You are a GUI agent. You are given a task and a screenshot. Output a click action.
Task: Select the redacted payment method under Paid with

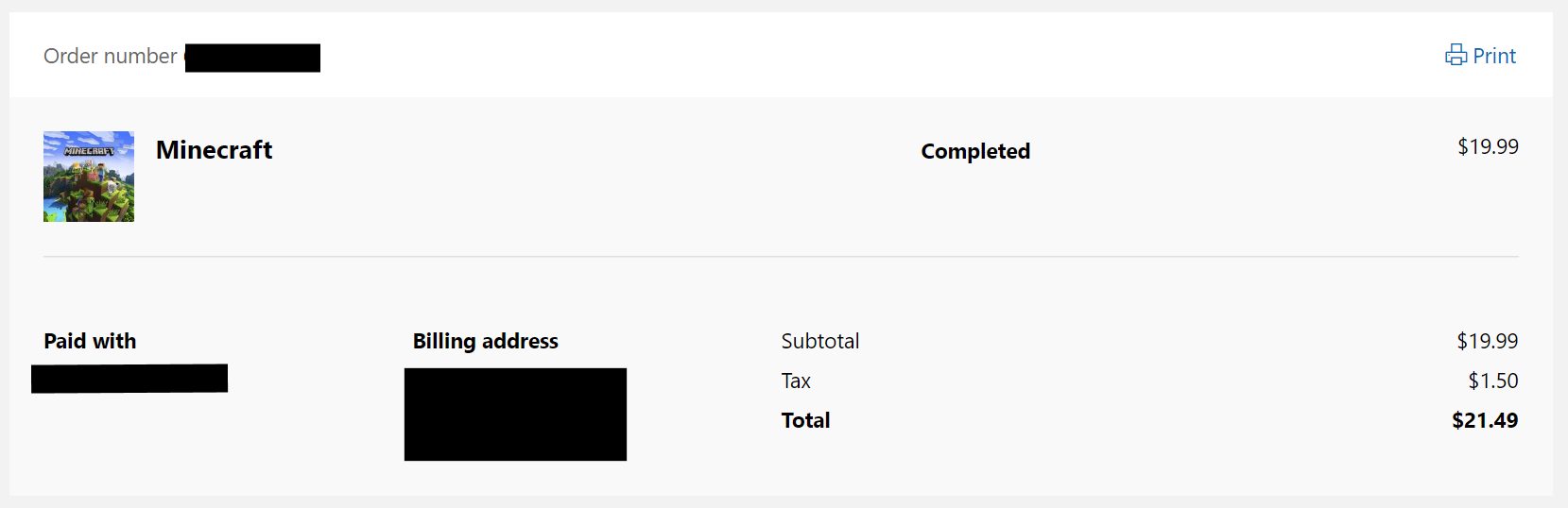point(129,379)
